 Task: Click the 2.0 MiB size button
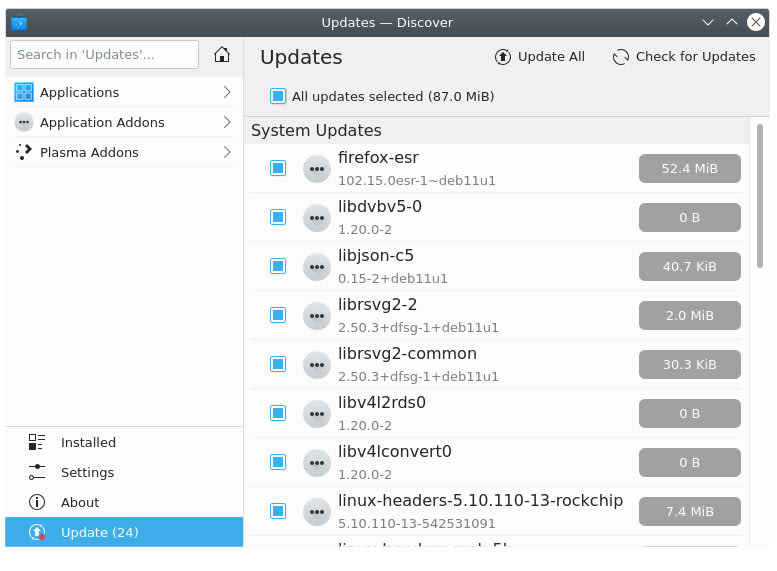point(690,316)
